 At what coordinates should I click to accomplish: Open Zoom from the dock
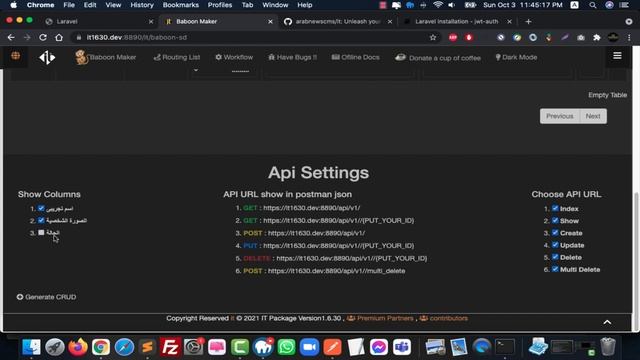coord(309,347)
